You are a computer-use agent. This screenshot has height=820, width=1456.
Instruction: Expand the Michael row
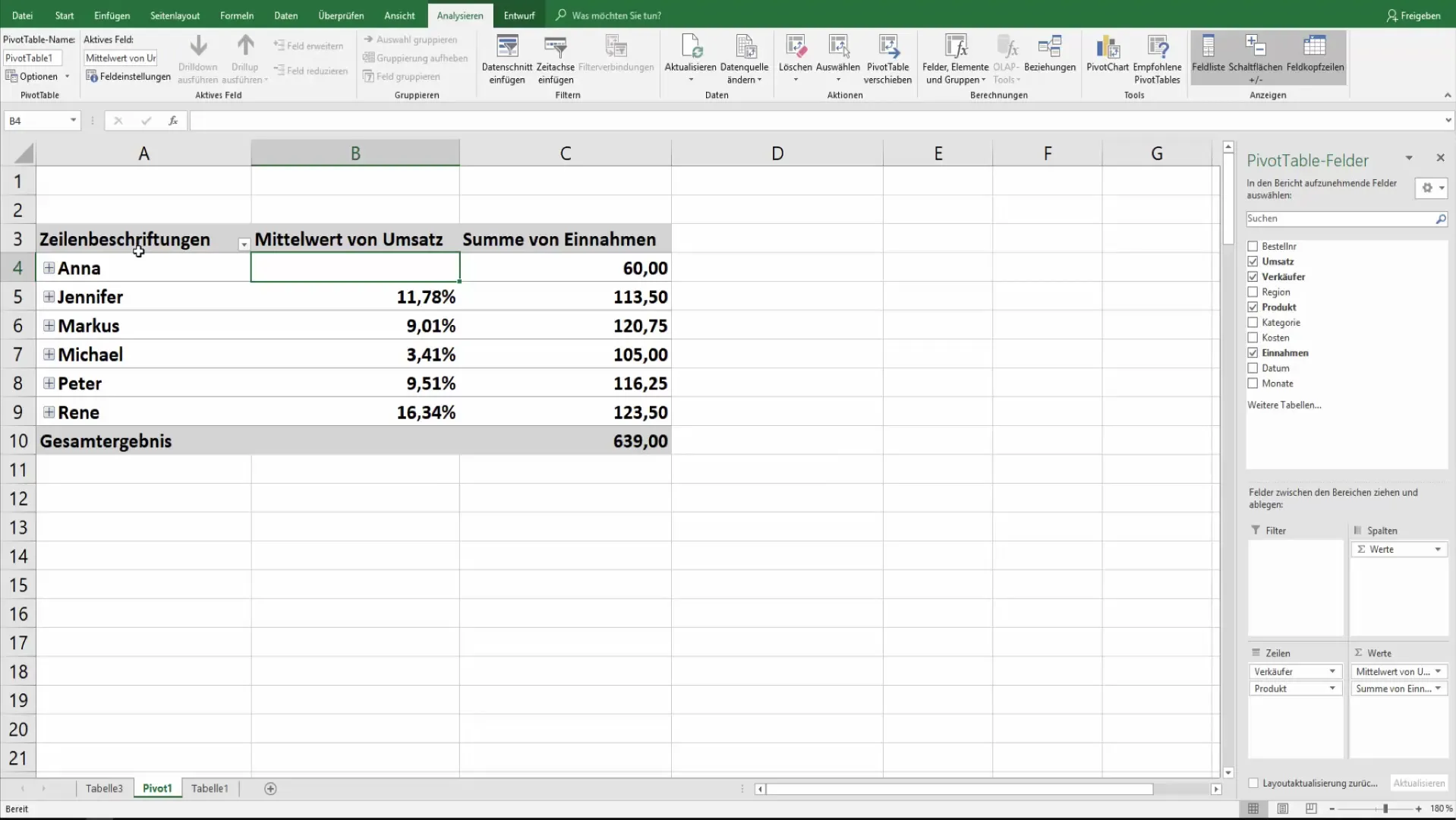pyautogui.click(x=49, y=355)
